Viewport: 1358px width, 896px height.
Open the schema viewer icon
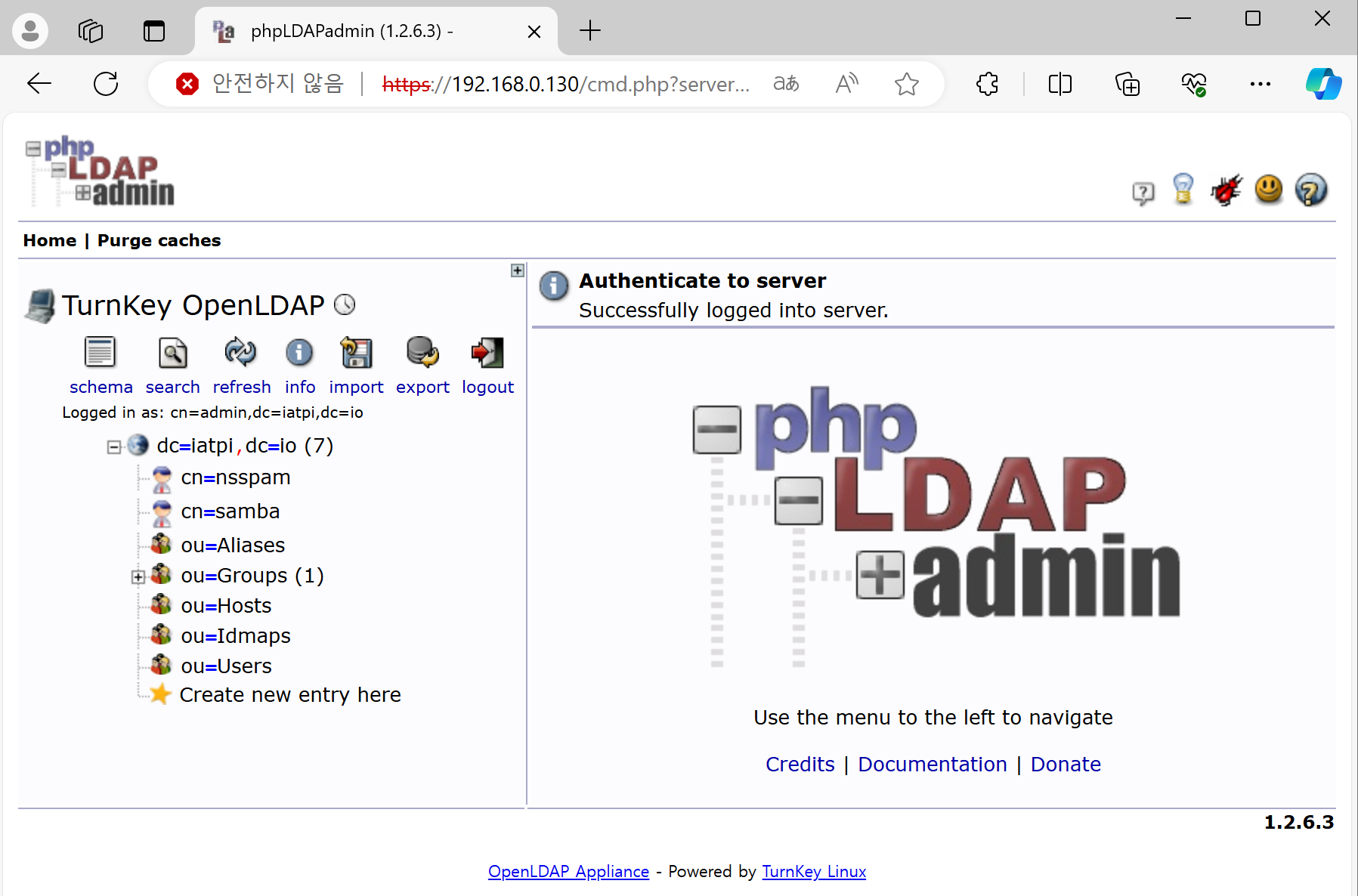coord(100,352)
